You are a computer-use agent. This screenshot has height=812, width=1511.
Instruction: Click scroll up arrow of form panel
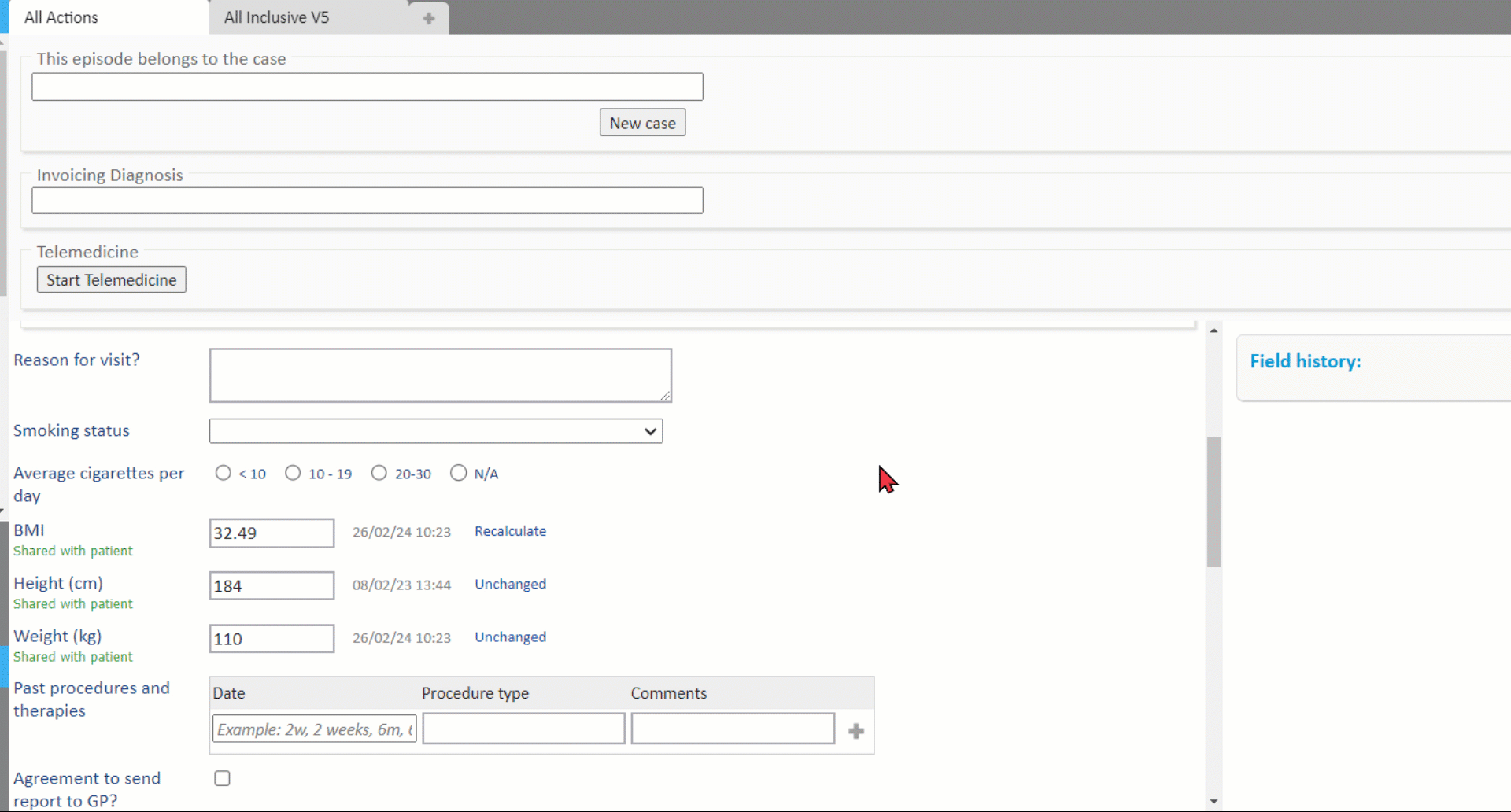1214,330
